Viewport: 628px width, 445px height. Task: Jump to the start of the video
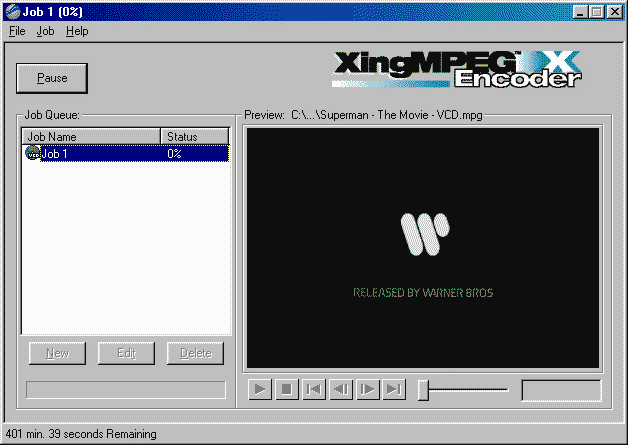pyautogui.click(x=313, y=390)
